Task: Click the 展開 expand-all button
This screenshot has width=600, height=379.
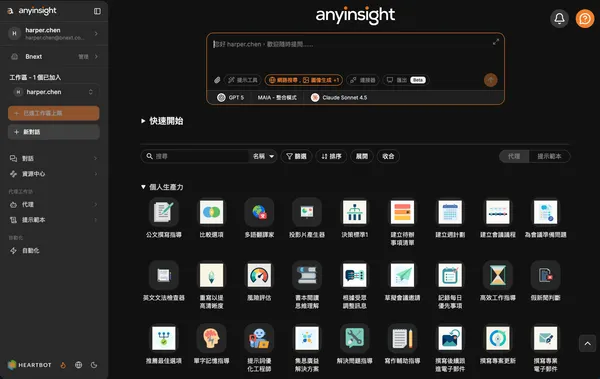Action: [362, 156]
